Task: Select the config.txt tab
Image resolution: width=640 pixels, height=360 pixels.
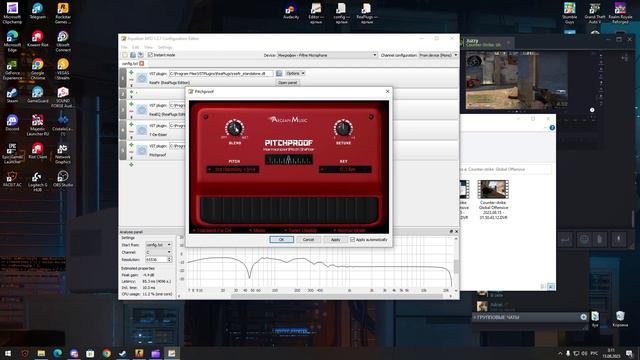Action: pos(130,64)
